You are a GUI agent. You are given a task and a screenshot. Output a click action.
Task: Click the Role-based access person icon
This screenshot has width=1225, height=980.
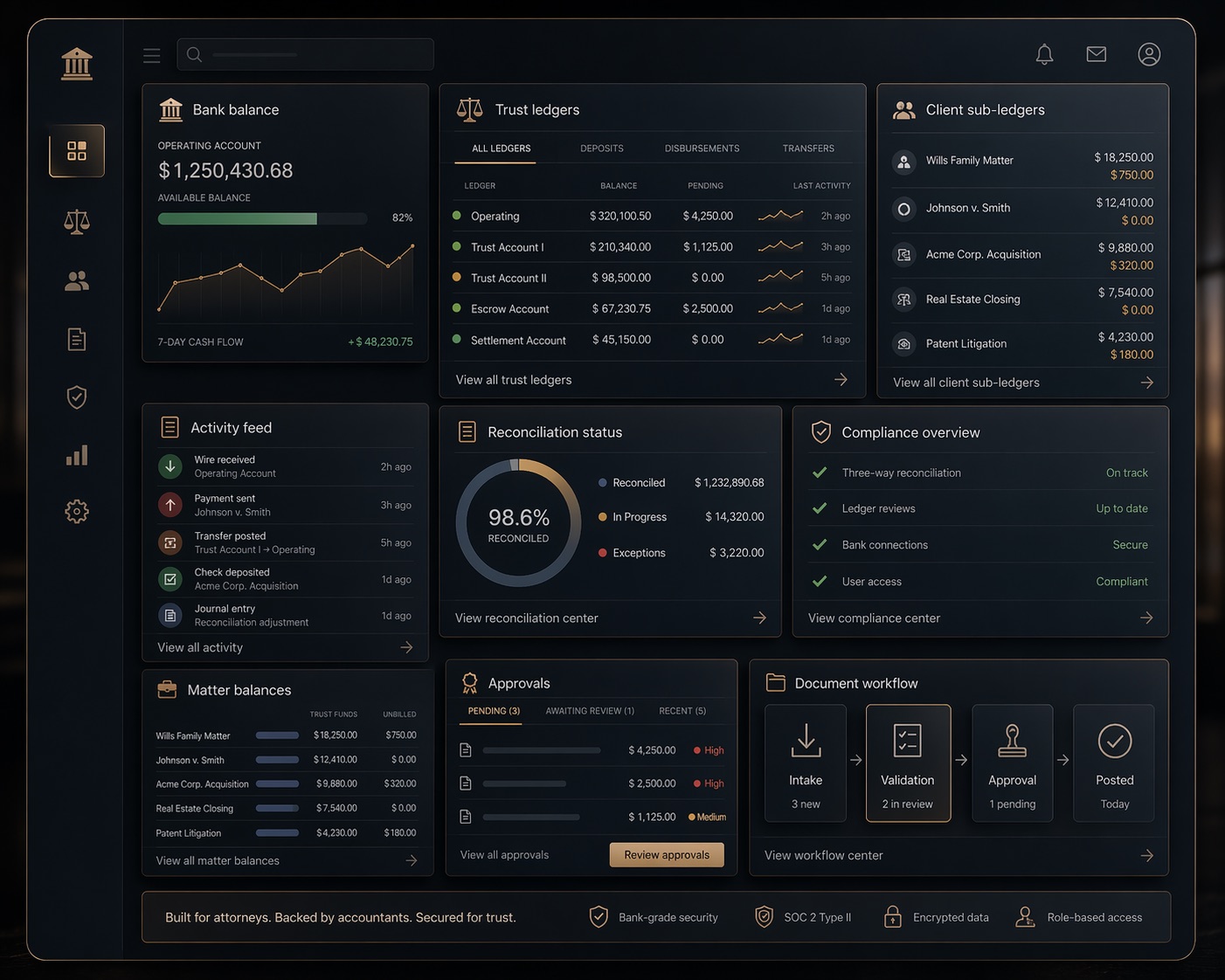click(1025, 916)
